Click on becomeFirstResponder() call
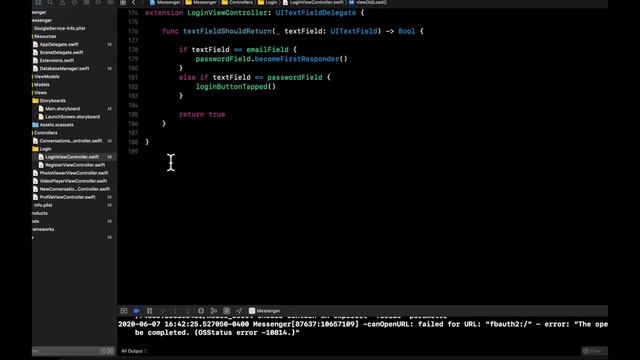The width and height of the screenshot is (640, 360). tap(301, 59)
